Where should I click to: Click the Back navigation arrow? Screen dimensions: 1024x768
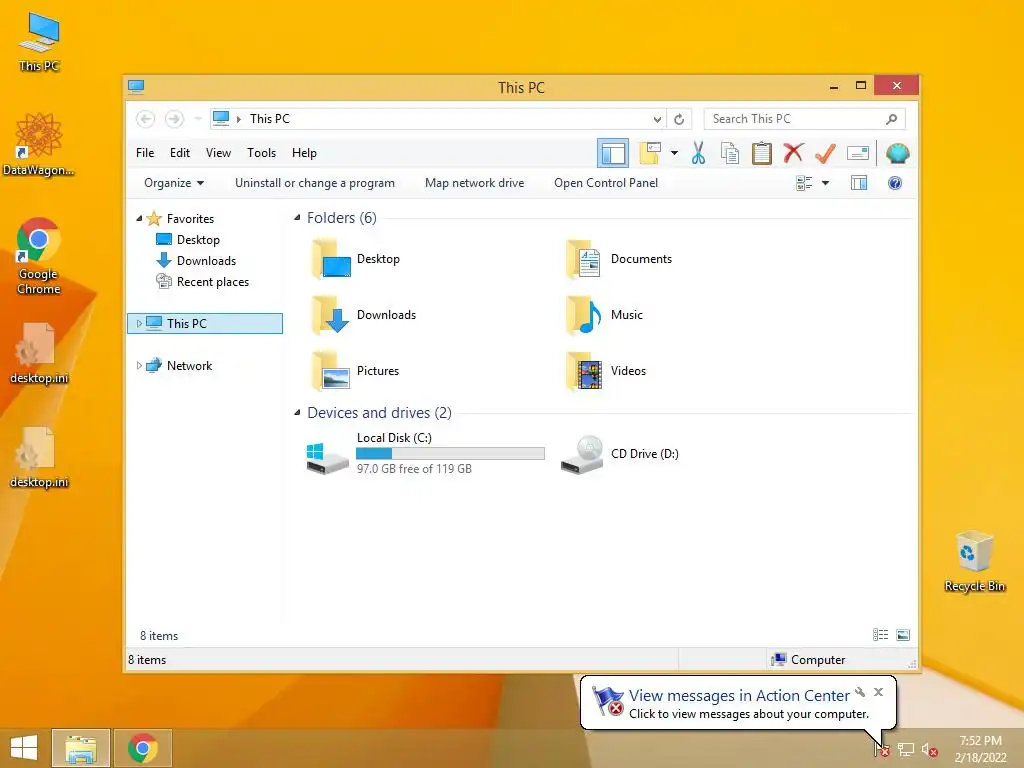pos(145,119)
